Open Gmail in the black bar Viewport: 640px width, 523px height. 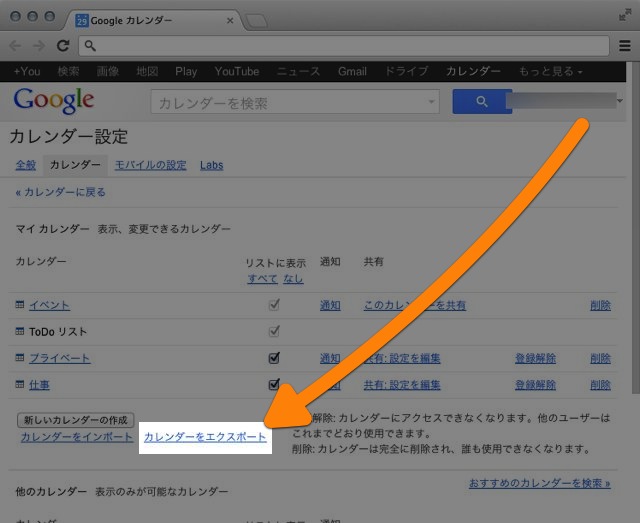coord(352,71)
